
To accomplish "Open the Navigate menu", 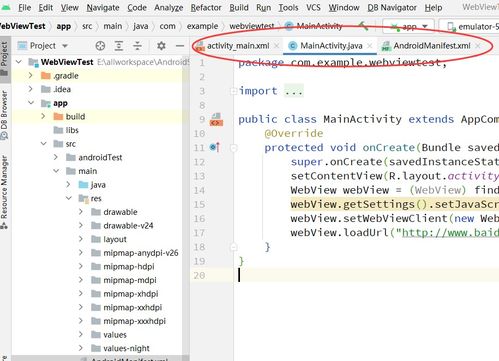I will [103, 7].
